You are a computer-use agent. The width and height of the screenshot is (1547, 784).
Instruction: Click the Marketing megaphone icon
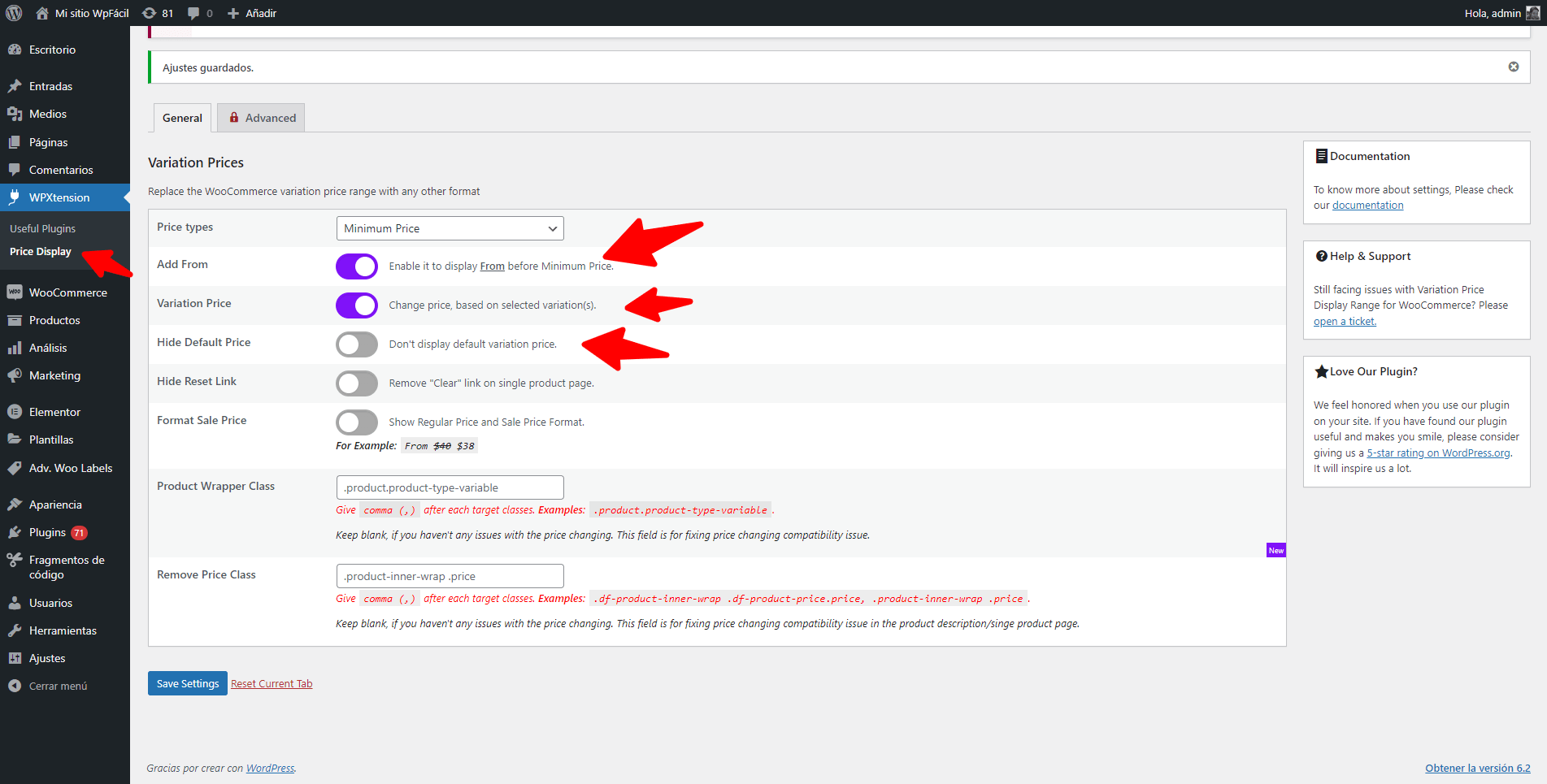coord(15,375)
